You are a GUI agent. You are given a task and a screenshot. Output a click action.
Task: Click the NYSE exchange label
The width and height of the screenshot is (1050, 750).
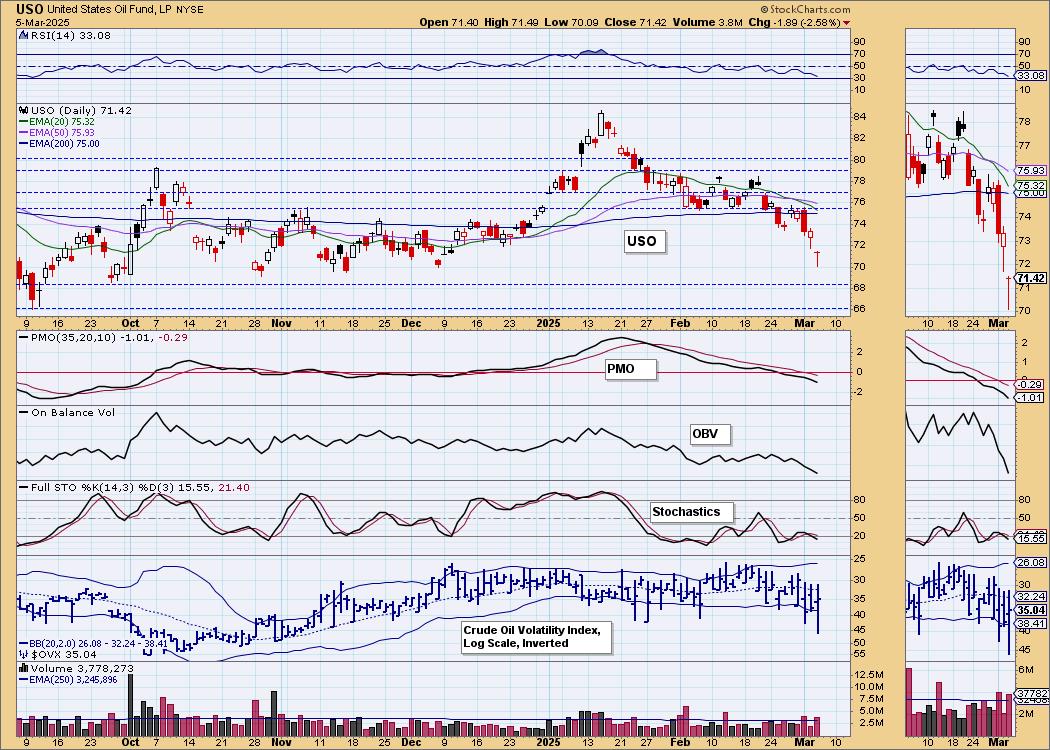coord(189,9)
